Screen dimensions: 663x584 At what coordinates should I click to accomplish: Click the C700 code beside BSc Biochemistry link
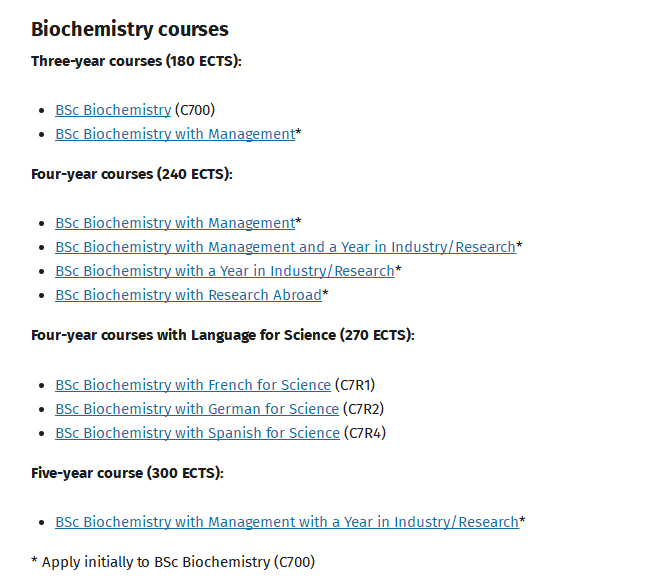pyautogui.click(x=195, y=110)
